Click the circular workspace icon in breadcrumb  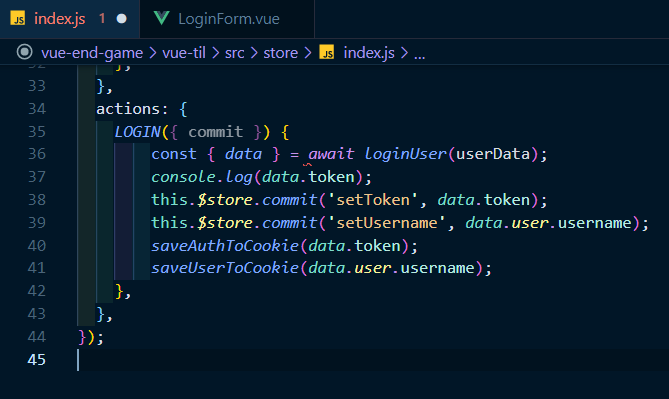click(25, 52)
